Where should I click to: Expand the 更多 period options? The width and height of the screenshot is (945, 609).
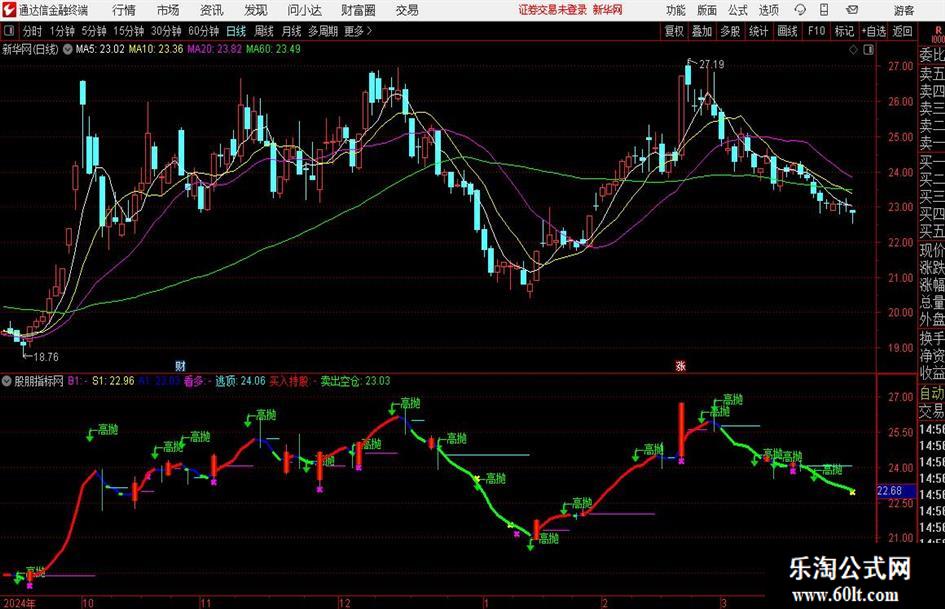pyautogui.click(x=358, y=31)
